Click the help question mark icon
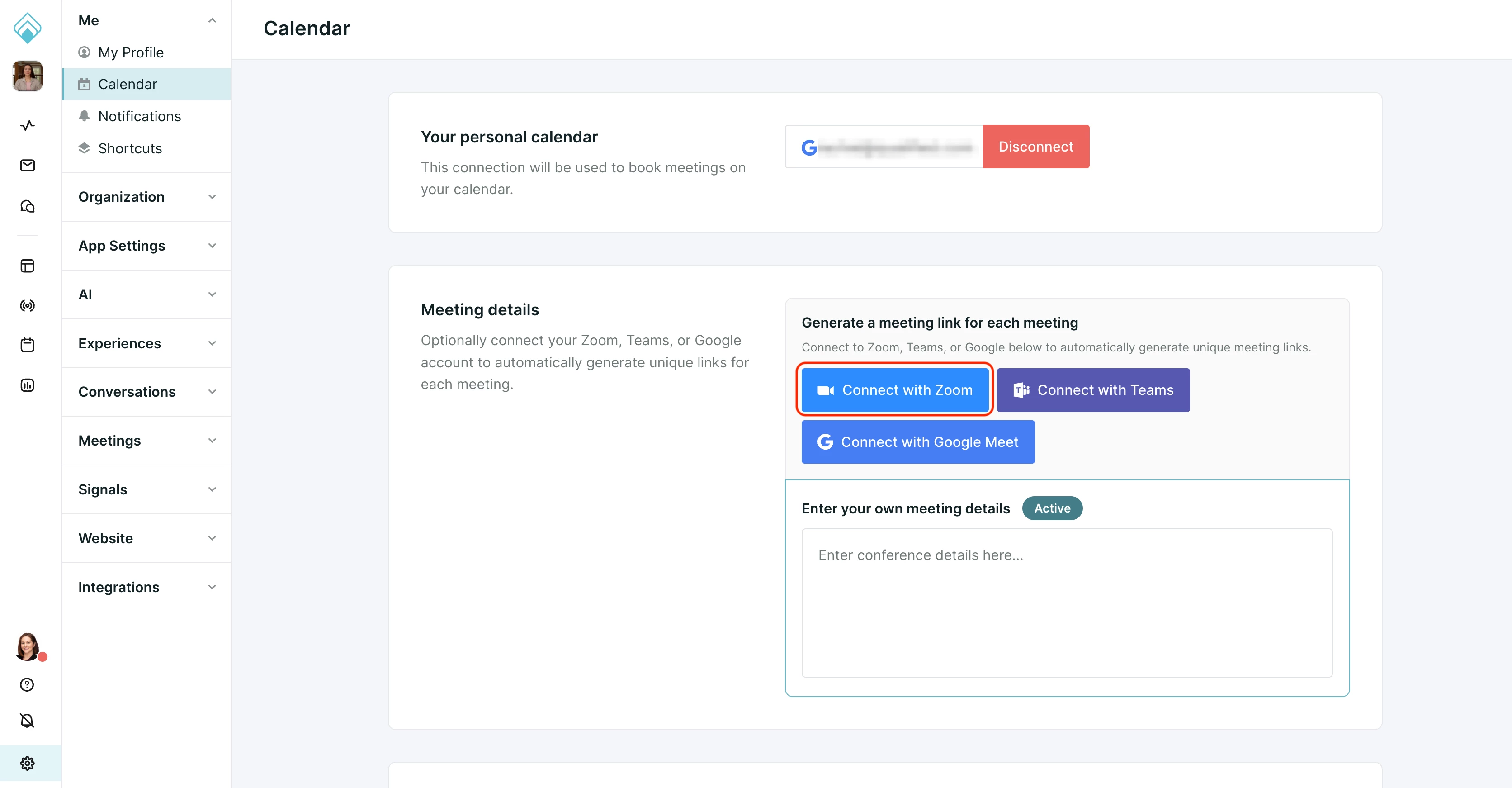Viewport: 1512px width, 788px height. (27, 685)
